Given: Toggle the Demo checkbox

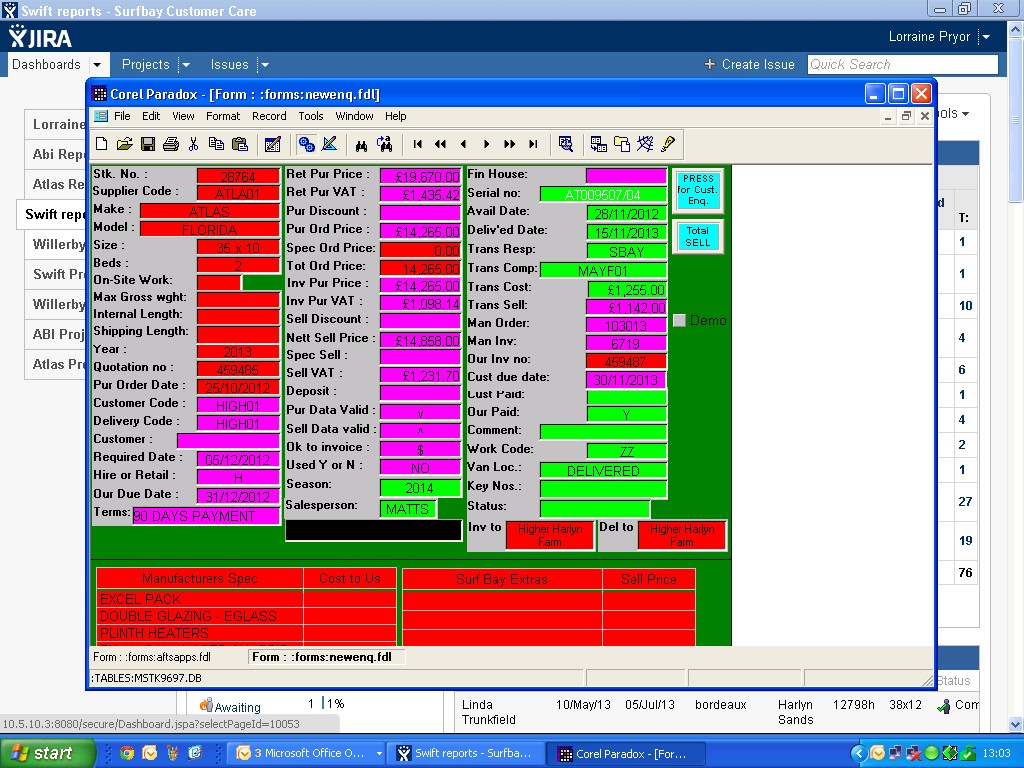Looking at the screenshot, I should point(680,320).
